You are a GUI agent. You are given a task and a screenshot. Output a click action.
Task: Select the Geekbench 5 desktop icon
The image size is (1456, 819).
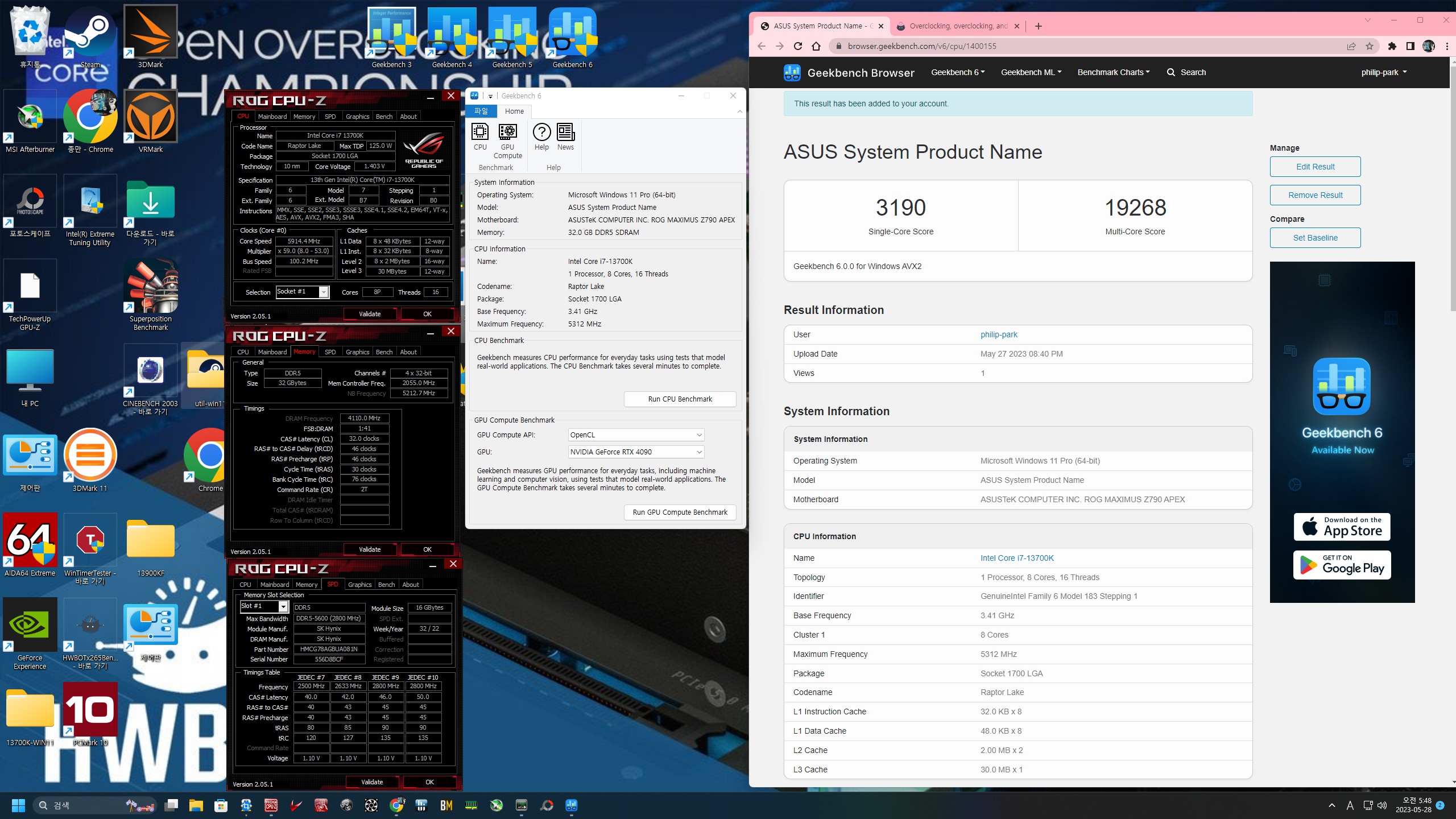512,38
